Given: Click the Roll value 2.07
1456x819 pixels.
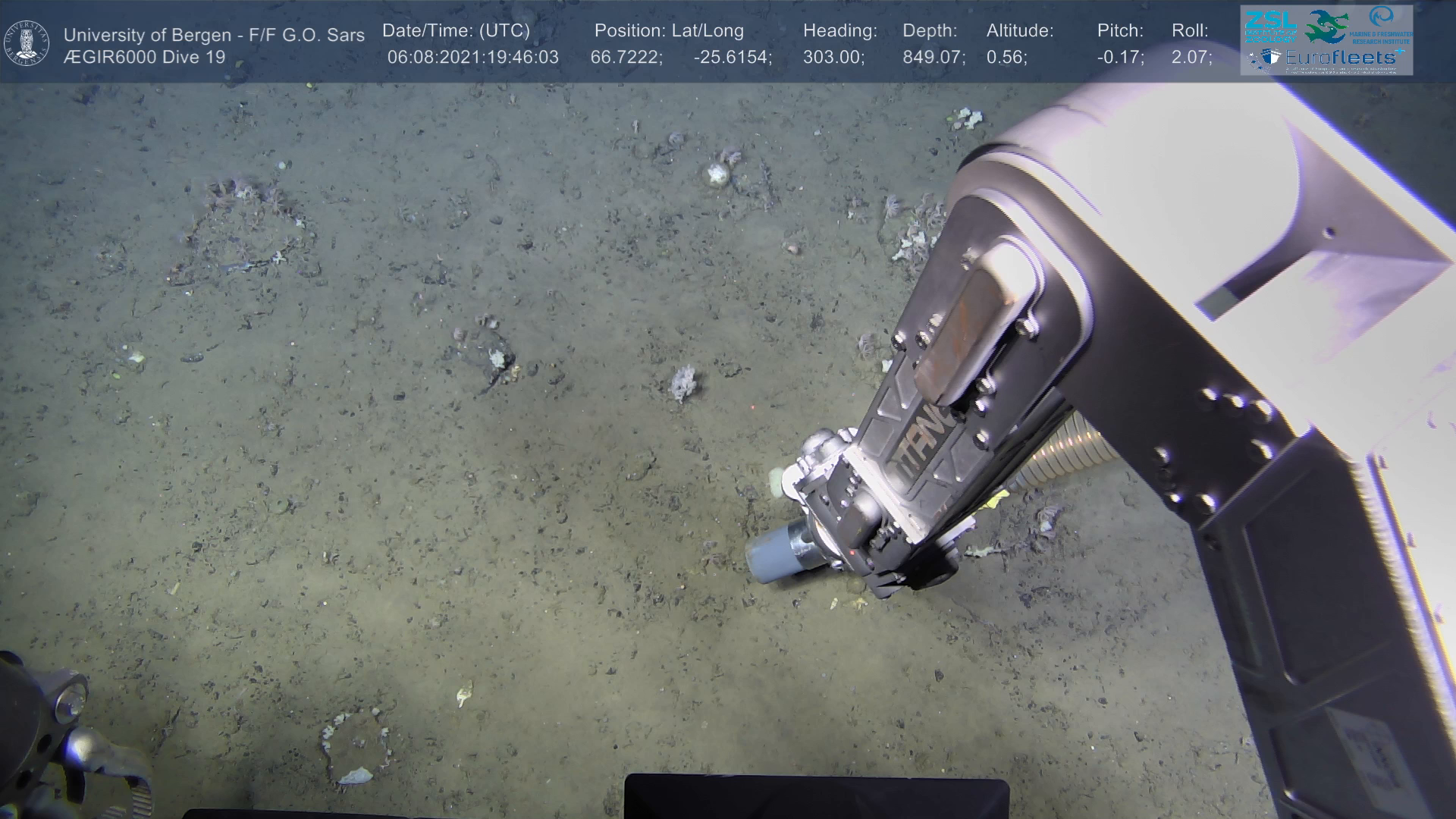Looking at the screenshot, I should [x=1190, y=58].
